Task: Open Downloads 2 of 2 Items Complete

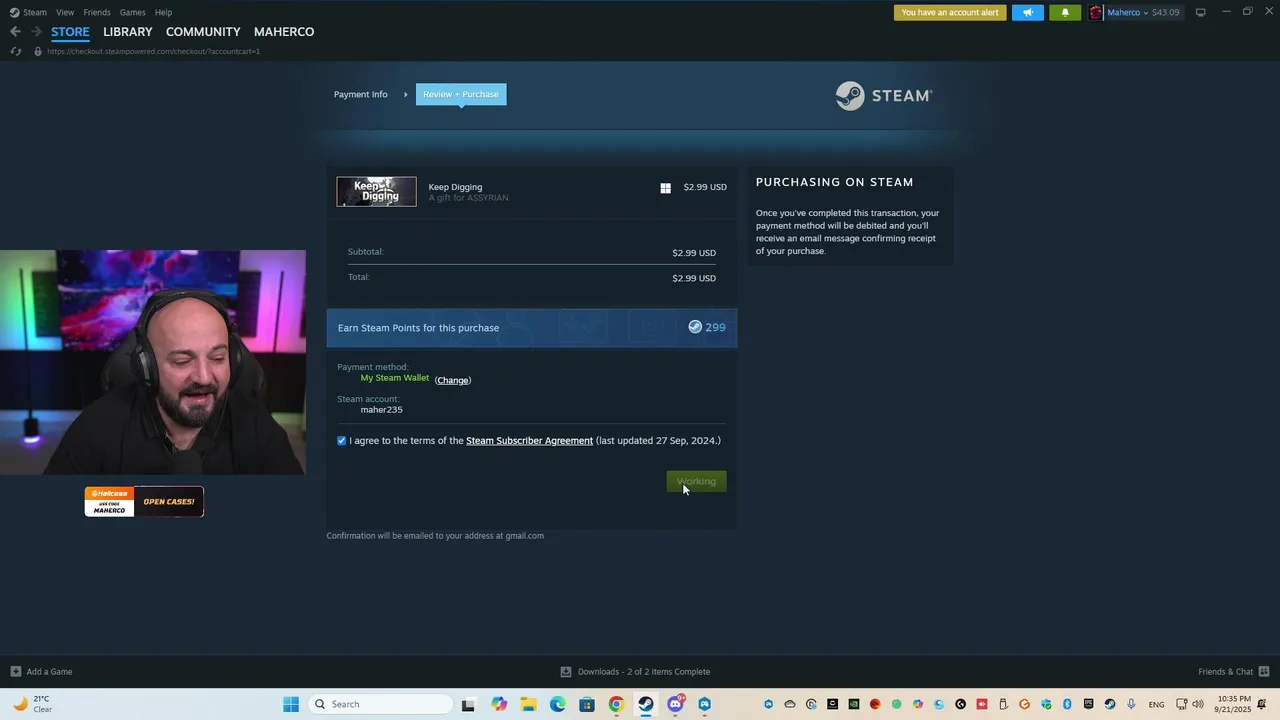Action: (644, 672)
